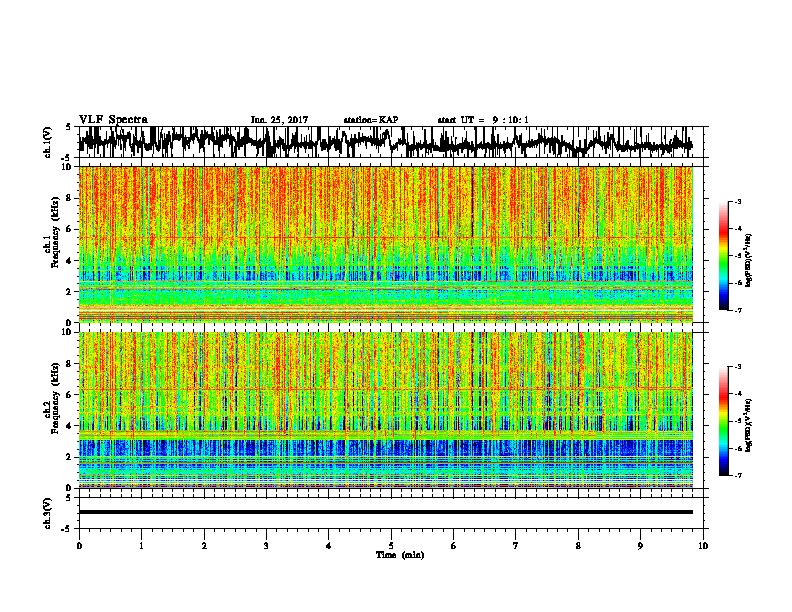Click time axis tick label "0"

[79, 546]
